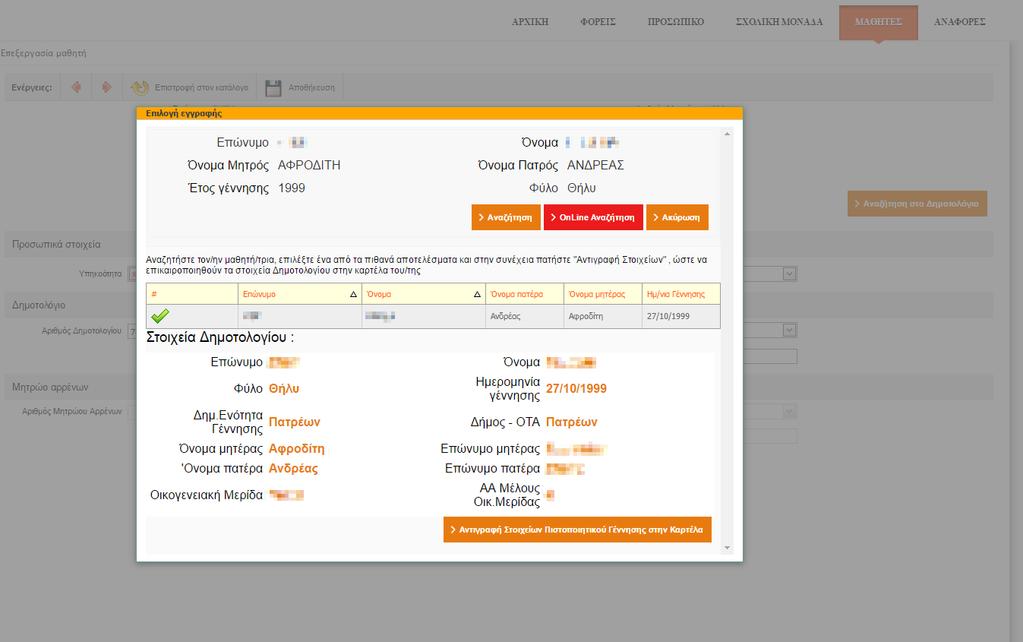Click the orange Αφροδίτη mother name
Image resolution: width=1023 pixels, height=642 pixels.
(x=297, y=449)
